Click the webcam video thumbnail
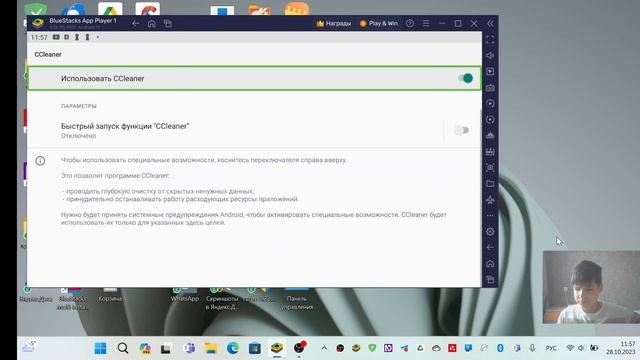The width and height of the screenshot is (640, 360). (591, 287)
